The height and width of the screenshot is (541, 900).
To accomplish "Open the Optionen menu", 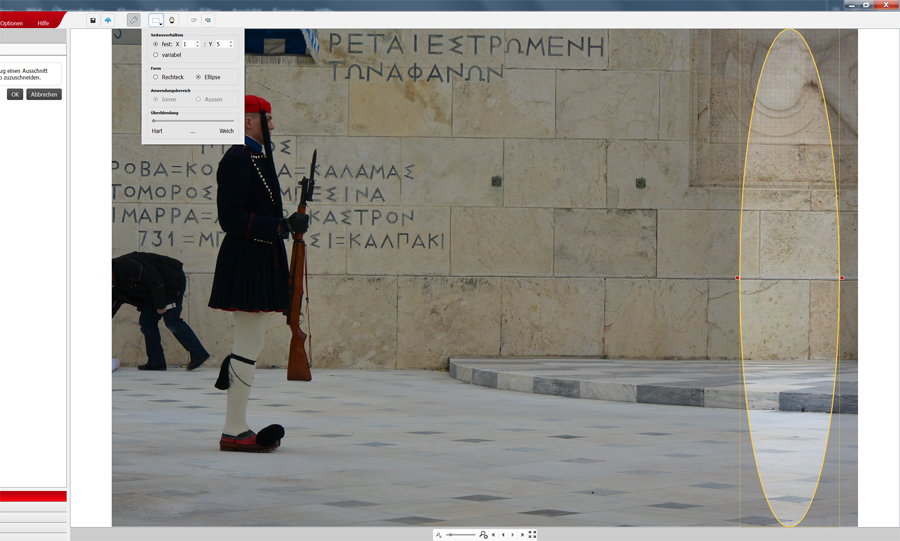I will 11,23.
